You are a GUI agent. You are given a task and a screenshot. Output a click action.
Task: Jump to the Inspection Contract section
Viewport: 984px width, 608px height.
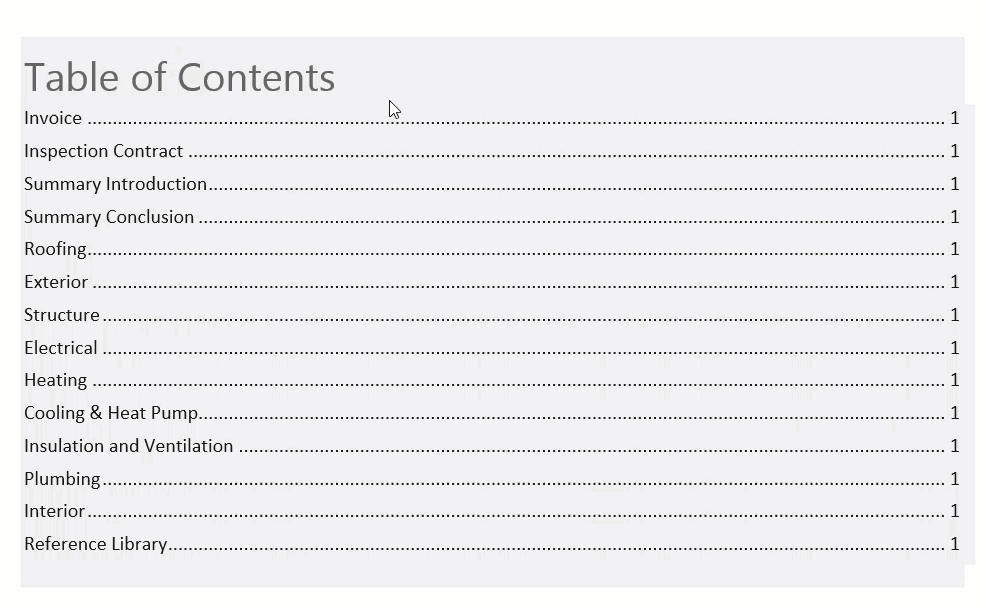click(x=104, y=151)
